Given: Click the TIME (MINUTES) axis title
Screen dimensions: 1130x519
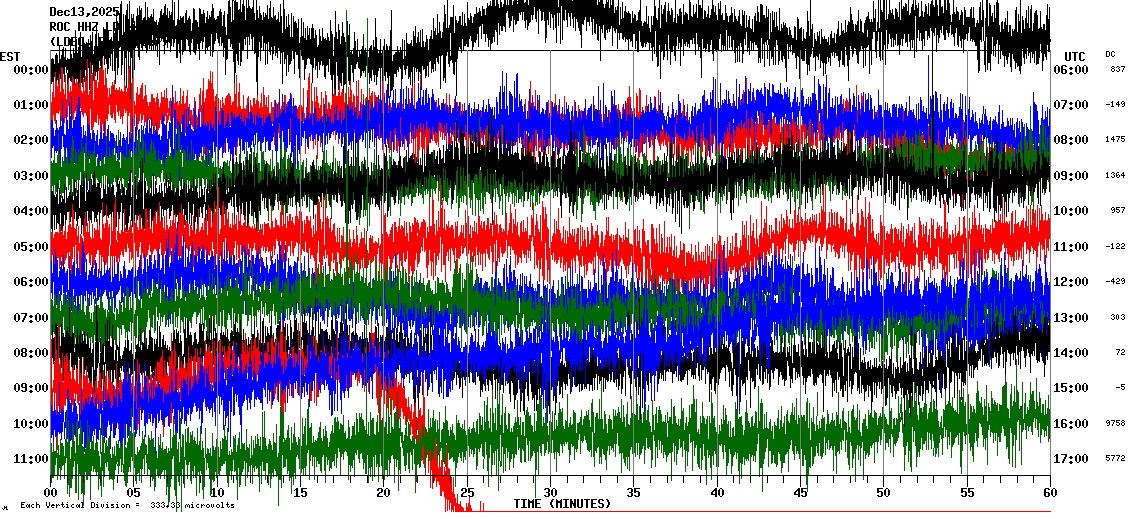Looking at the screenshot, I should (562, 504).
